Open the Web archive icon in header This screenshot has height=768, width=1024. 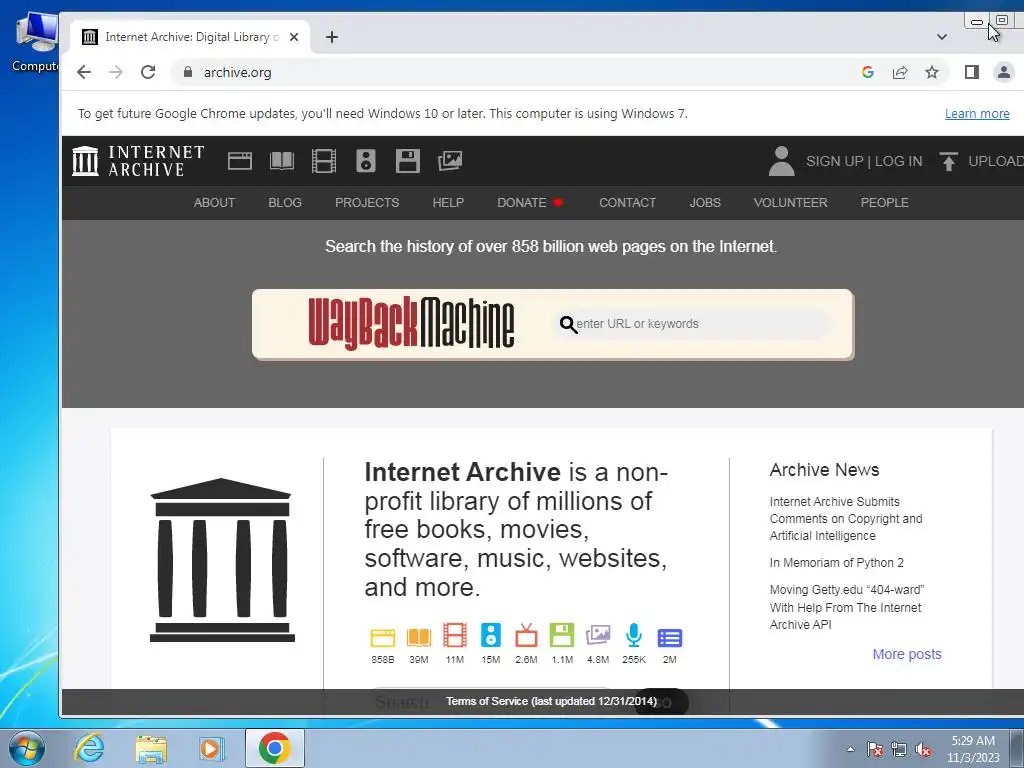pos(240,161)
